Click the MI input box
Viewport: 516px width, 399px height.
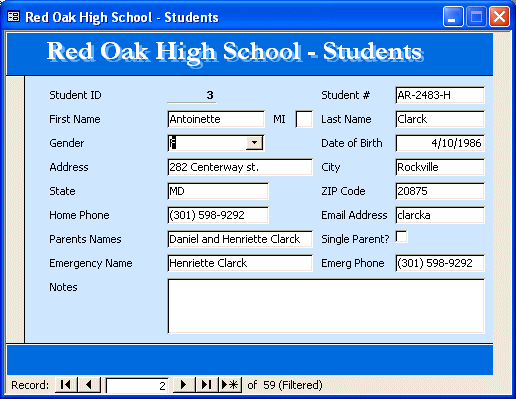[304, 119]
